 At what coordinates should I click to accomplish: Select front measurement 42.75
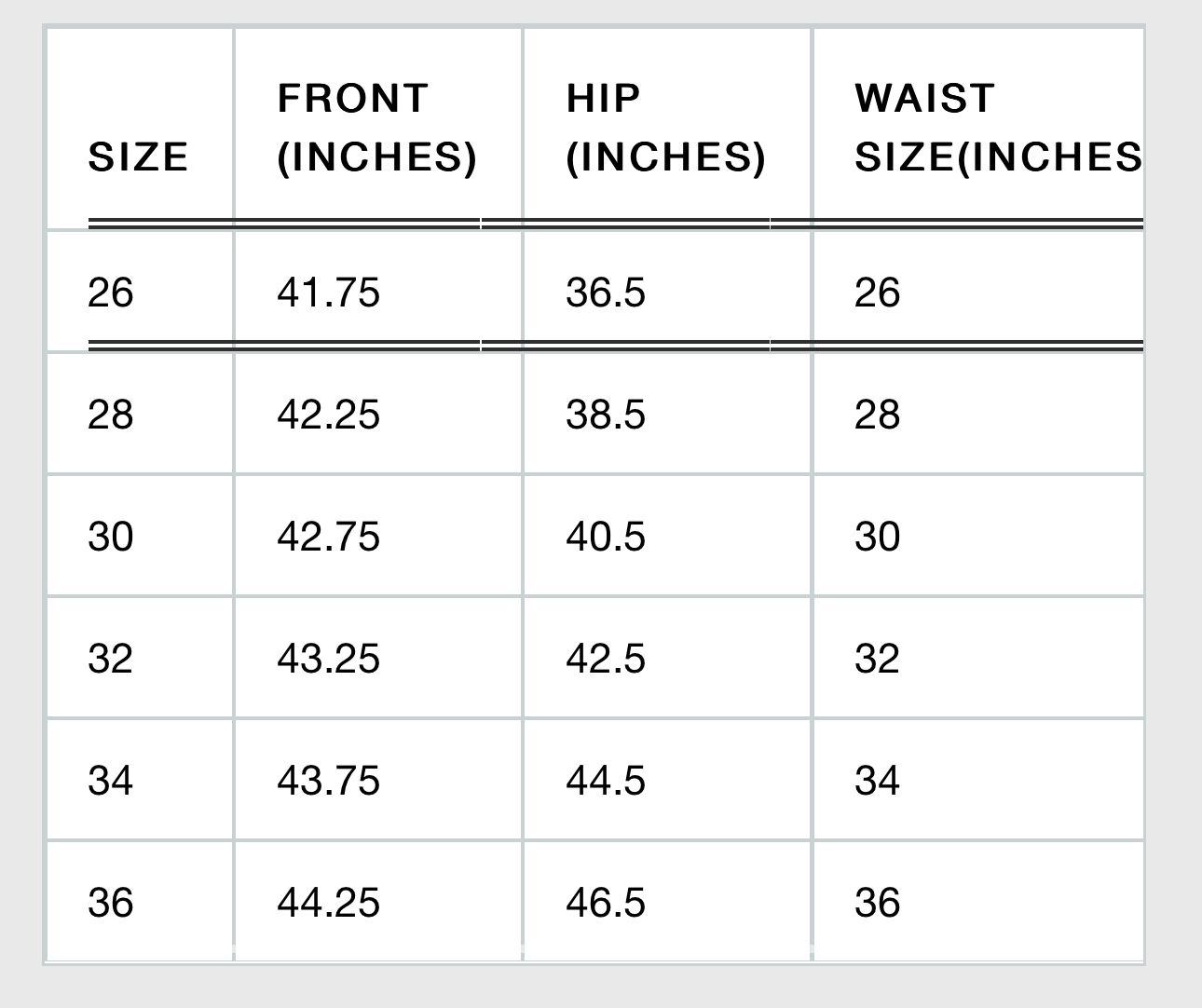[x=328, y=537]
